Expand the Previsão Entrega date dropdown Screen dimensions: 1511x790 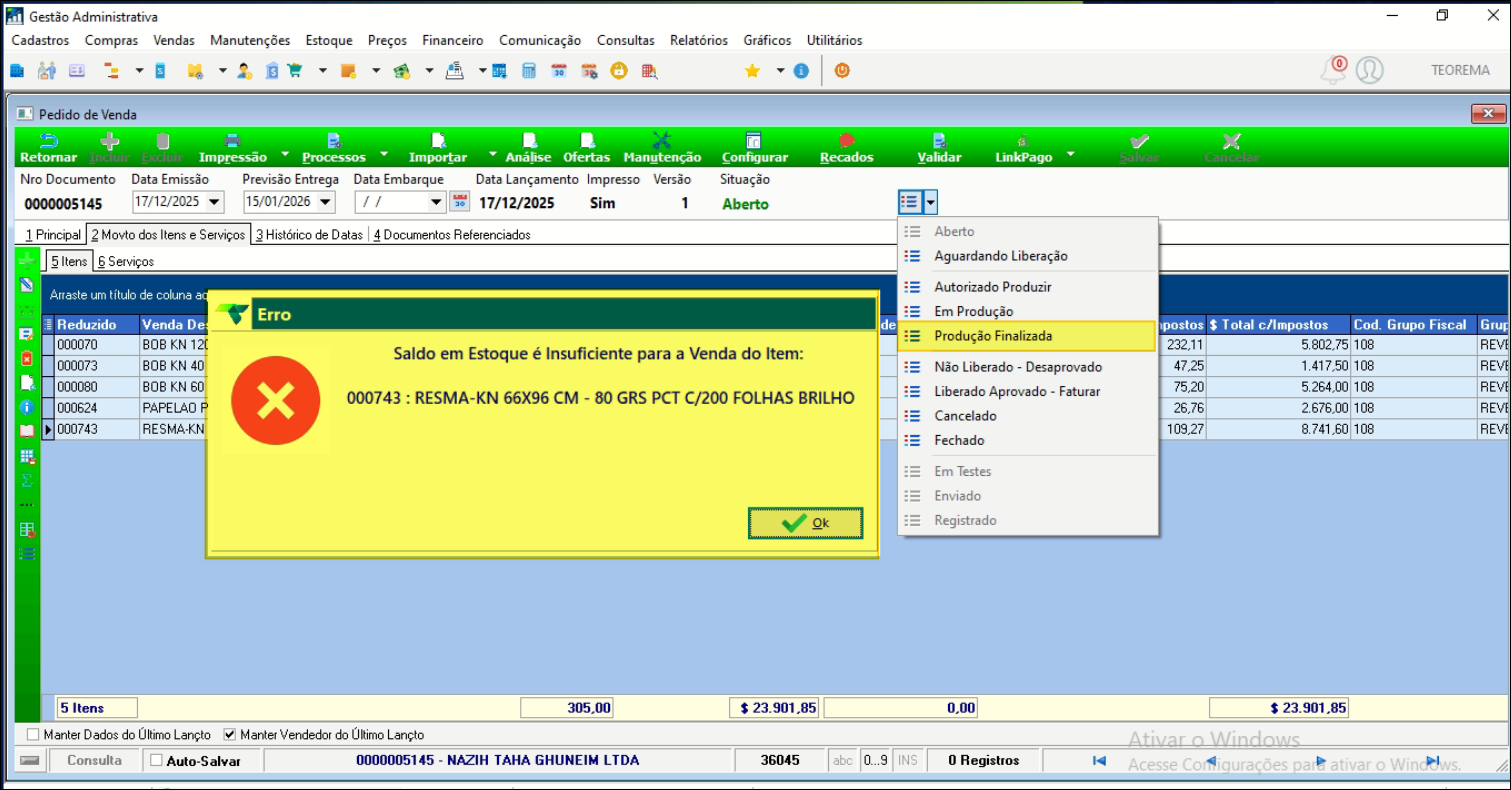coord(326,202)
